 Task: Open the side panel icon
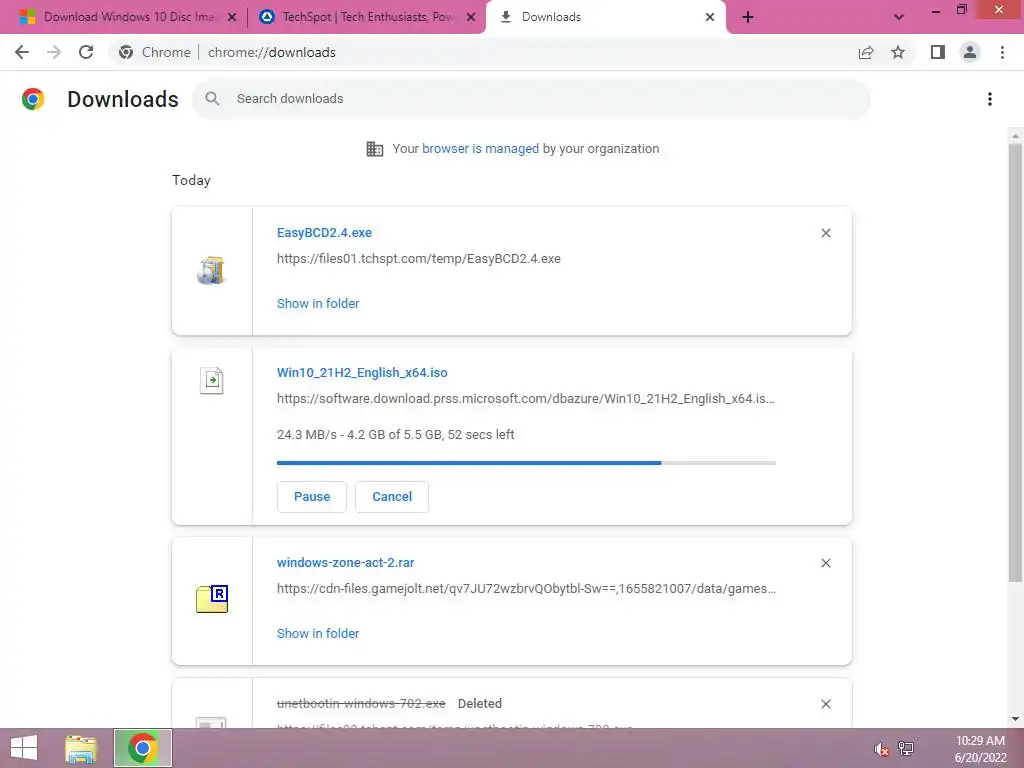pyautogui.click(x=938, y=52)
